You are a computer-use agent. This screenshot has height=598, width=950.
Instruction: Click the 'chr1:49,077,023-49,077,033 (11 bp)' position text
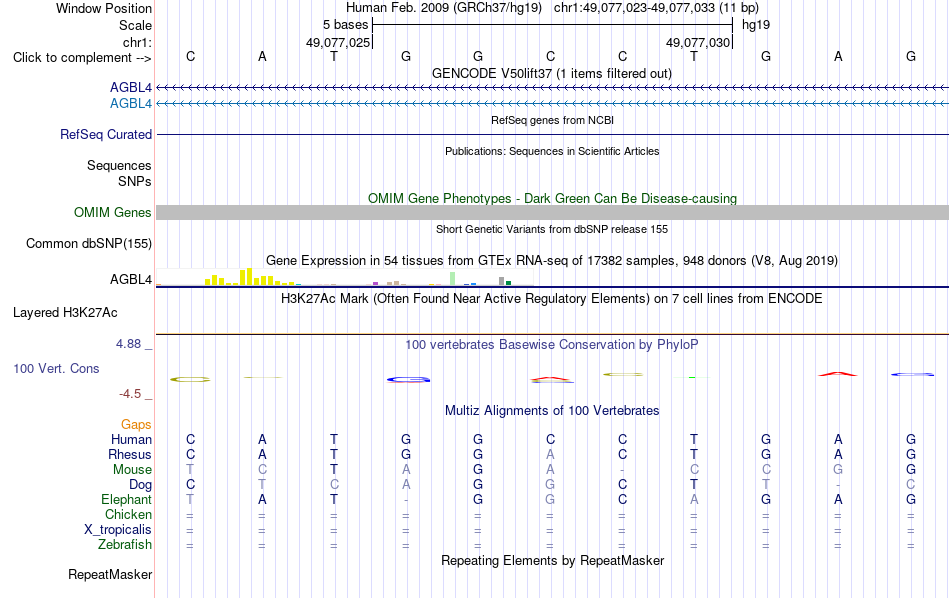tap(656, 8)
